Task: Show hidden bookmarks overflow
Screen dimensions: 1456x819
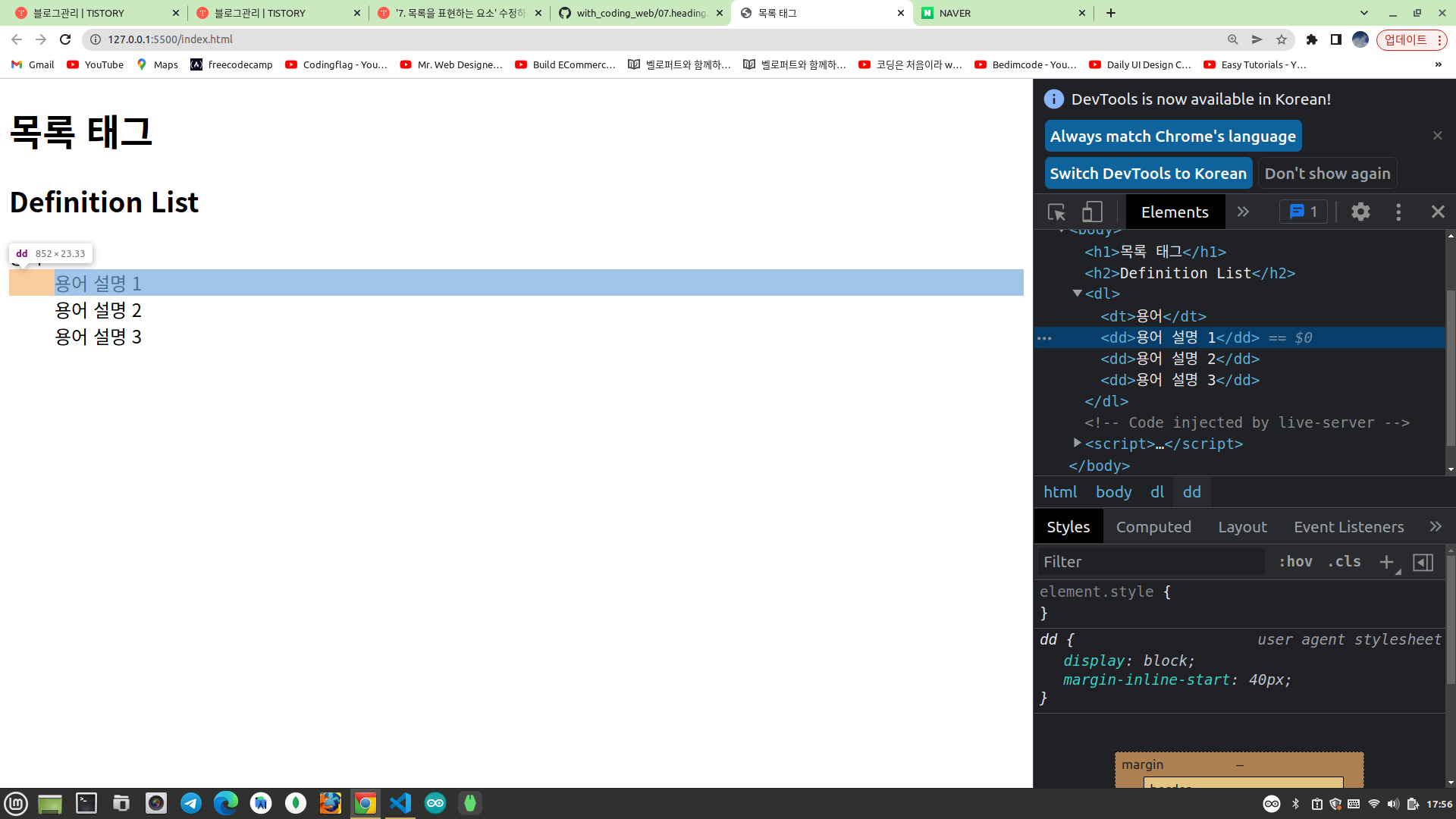Action: [1438, 64]
